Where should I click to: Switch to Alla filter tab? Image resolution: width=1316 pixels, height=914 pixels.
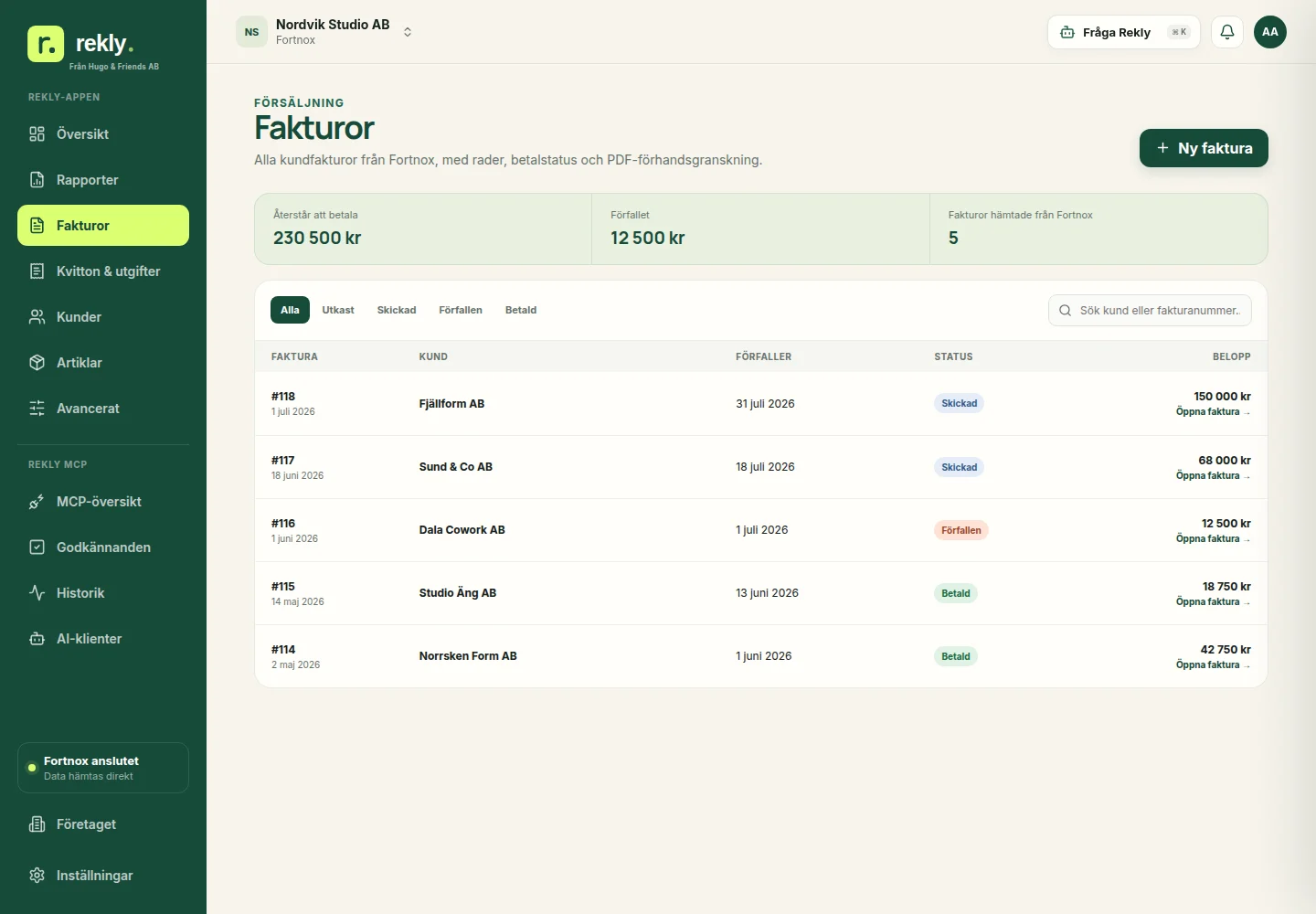[290, 310]
